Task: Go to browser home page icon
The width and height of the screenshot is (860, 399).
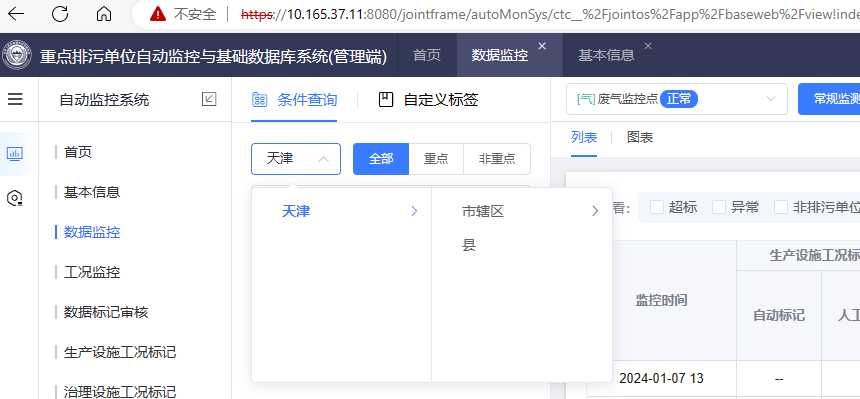Action: pyautogui.click(x=104, y=14)
